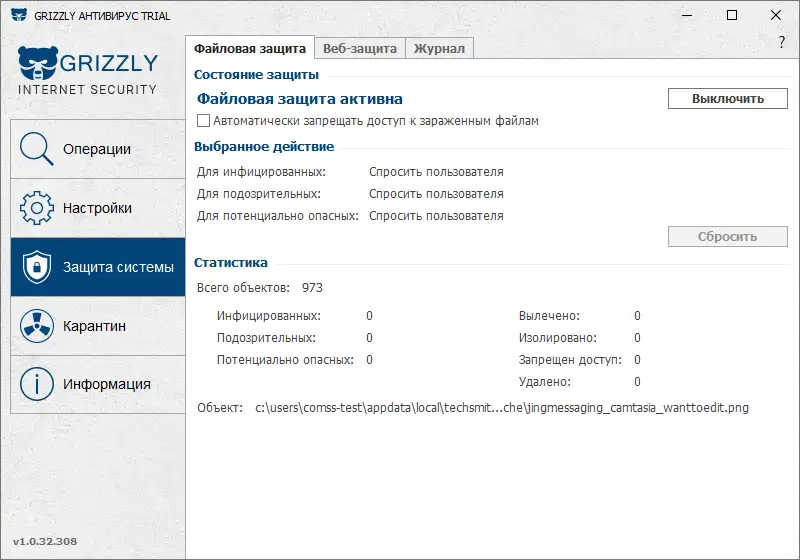Click the 'Статистика' heading
Viewport: 800px width, 560px height.
[x=231, y=262]
